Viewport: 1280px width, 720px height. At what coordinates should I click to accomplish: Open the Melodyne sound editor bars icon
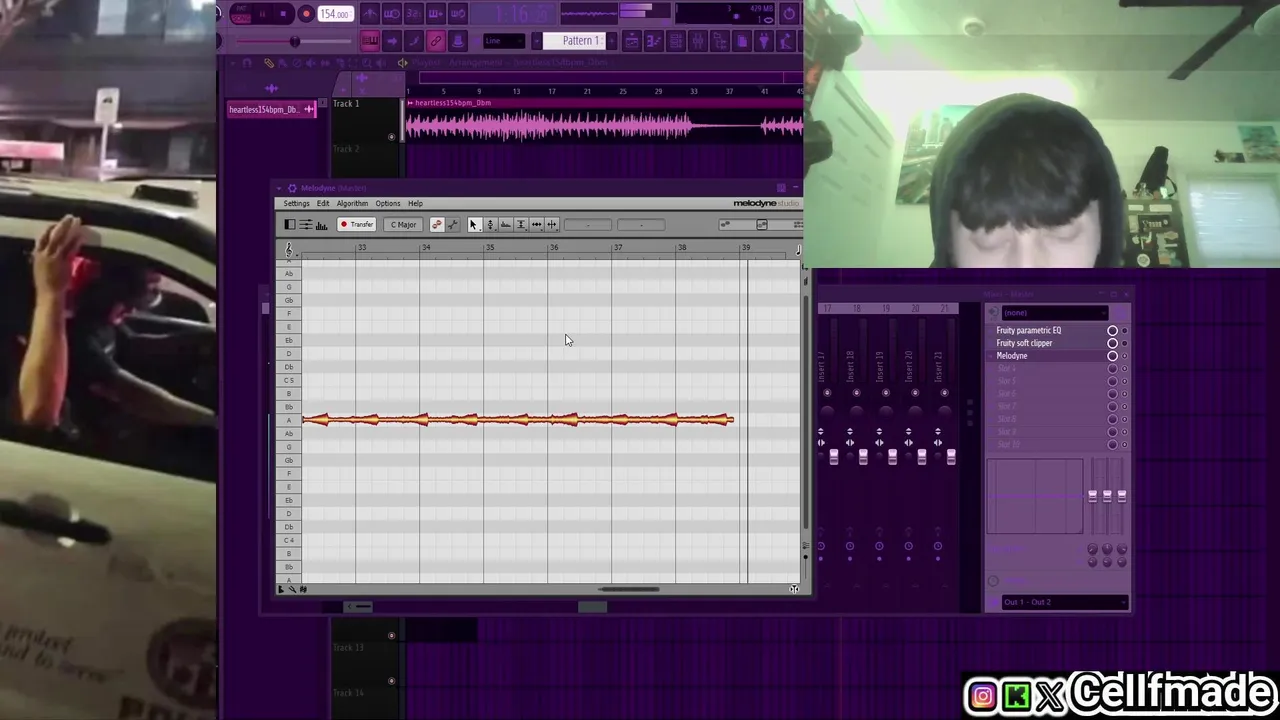click(321, 225)
